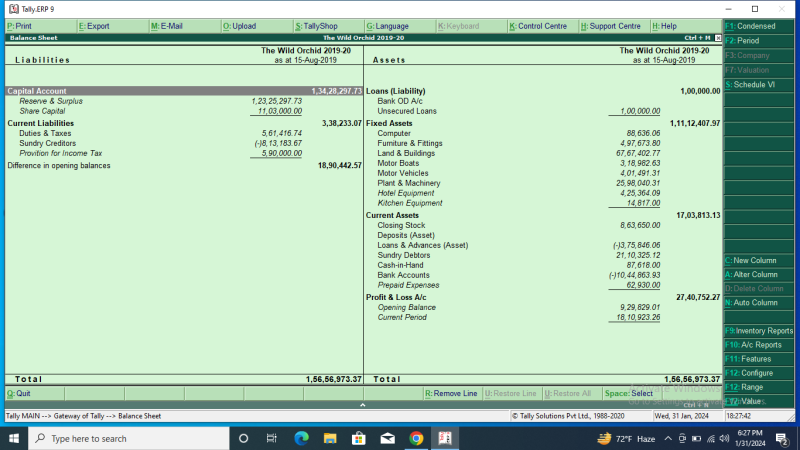Click Alter Column button
Viewport: 800px width, 450px height.
click(x=759, y=274)
